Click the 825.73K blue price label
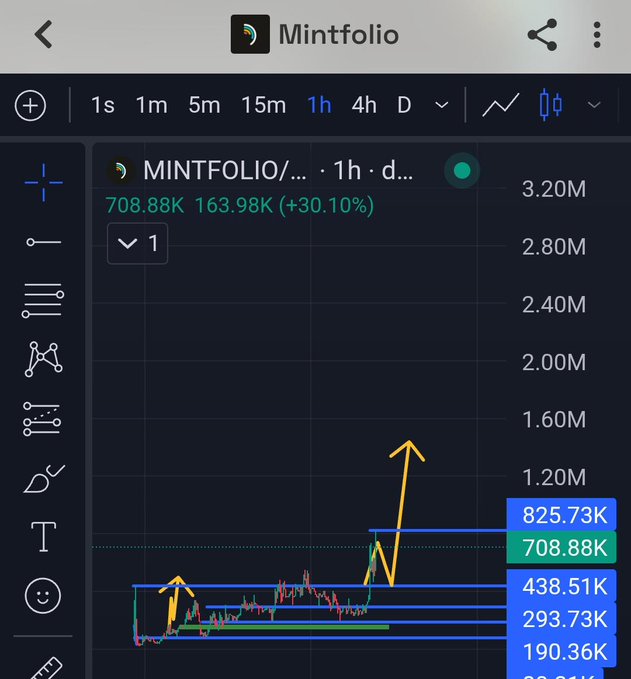 click(x=561, y=515)
